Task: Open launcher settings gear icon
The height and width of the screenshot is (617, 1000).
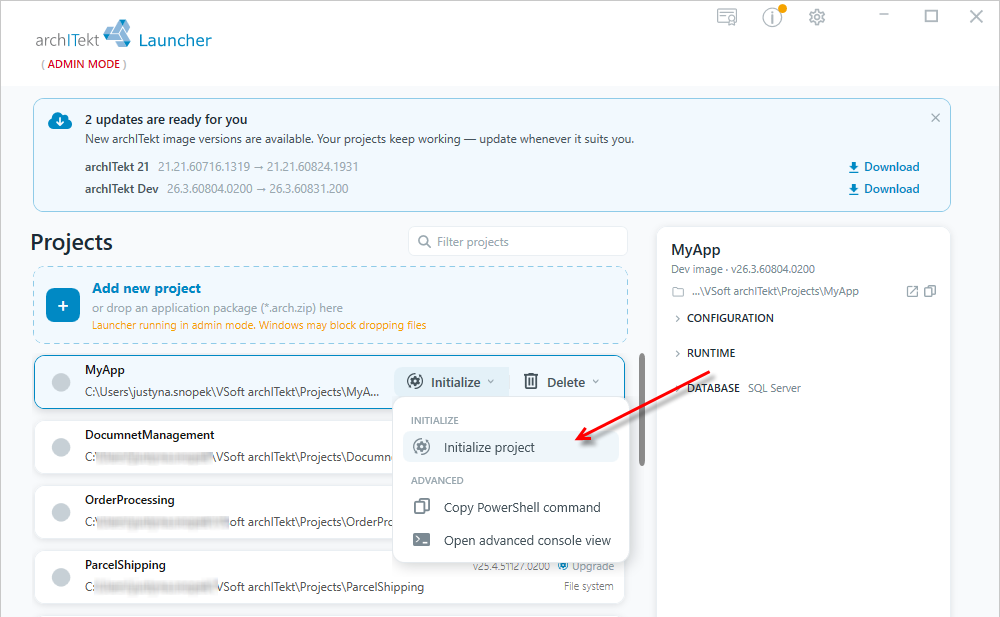Action: (x=817, y=17)
